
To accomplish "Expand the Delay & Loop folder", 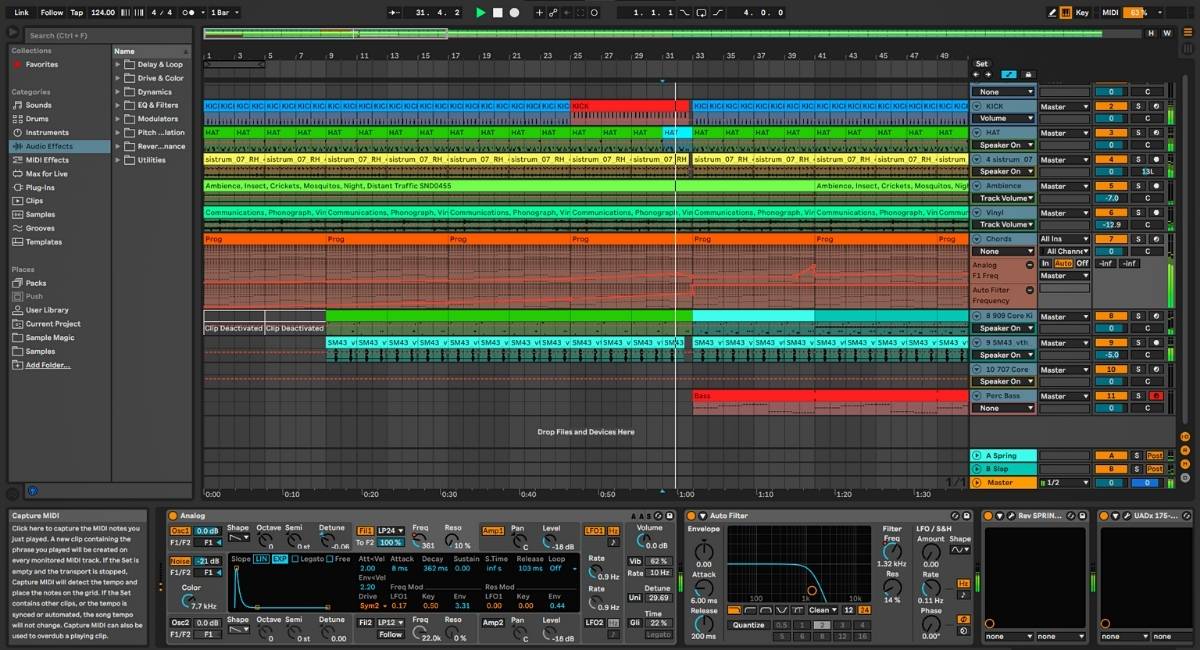I will pos(118,64).
